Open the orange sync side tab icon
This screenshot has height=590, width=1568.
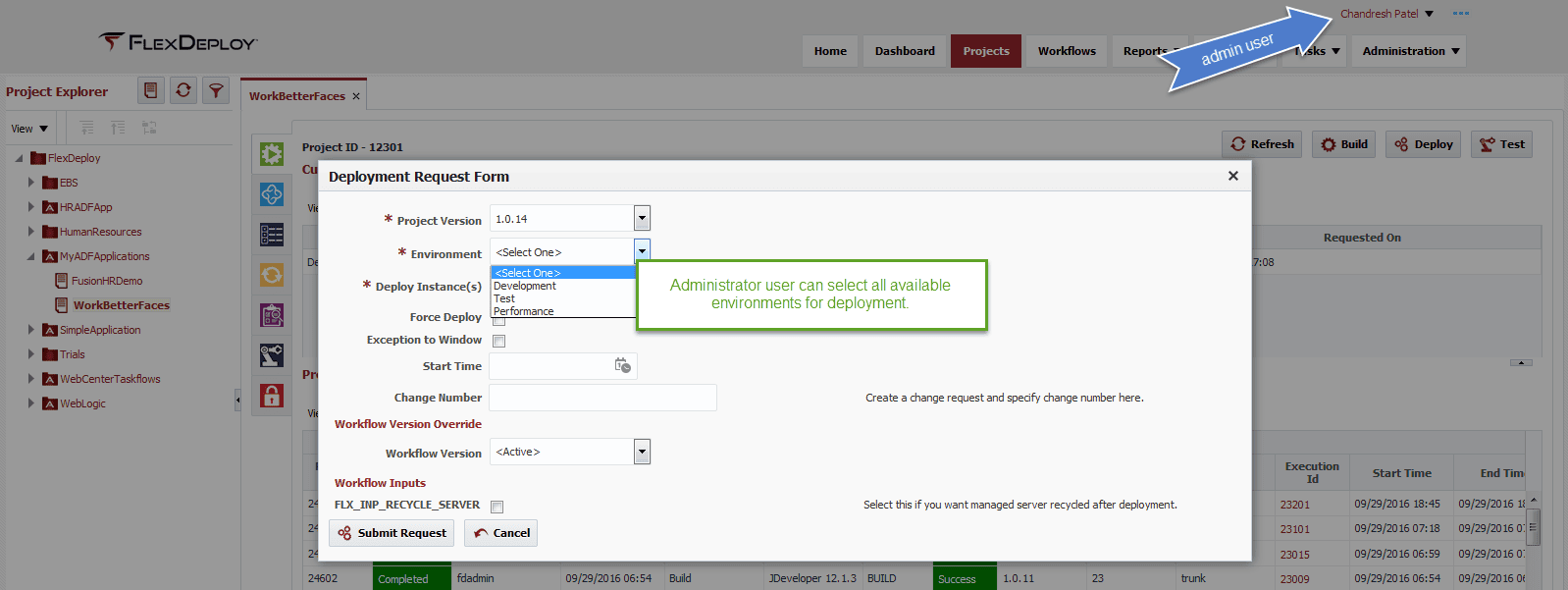[272, 275]
